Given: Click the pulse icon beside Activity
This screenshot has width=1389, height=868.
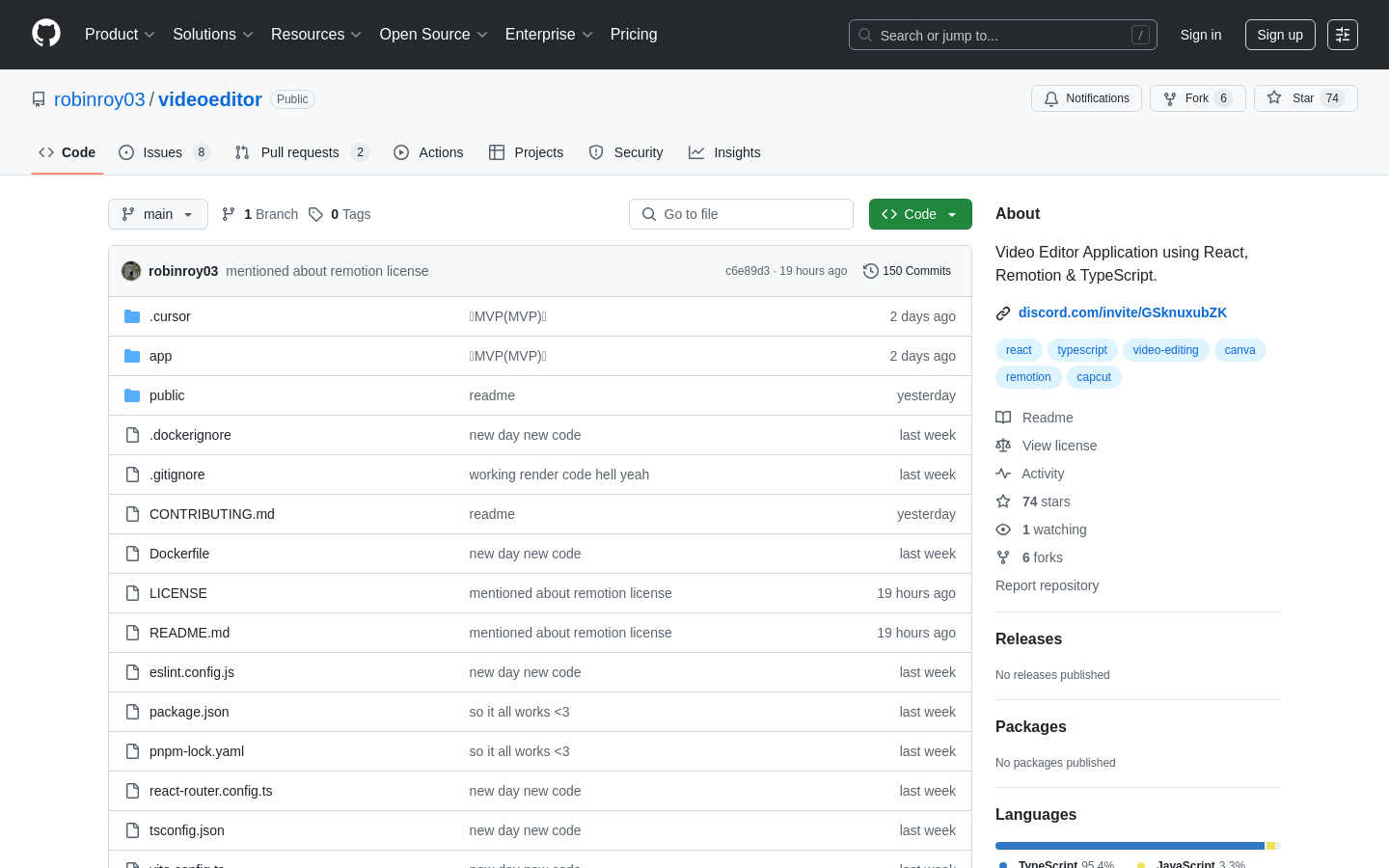Looking at the screenshot, I should click(1003, 474).
